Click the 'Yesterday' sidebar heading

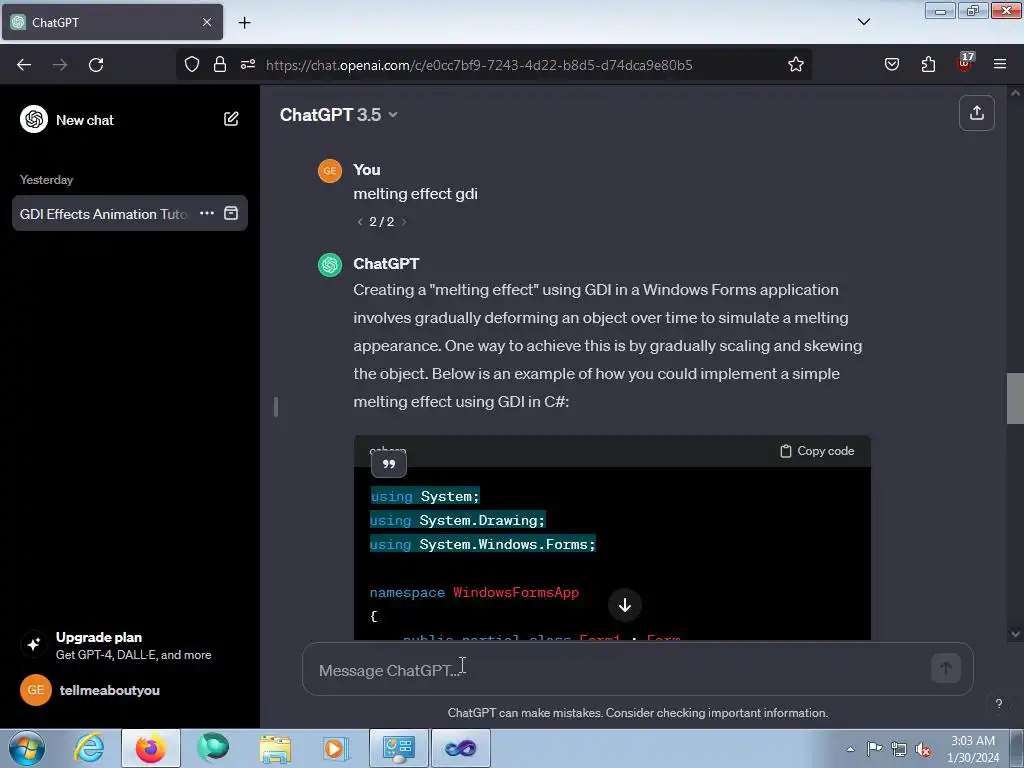[46, 180]
